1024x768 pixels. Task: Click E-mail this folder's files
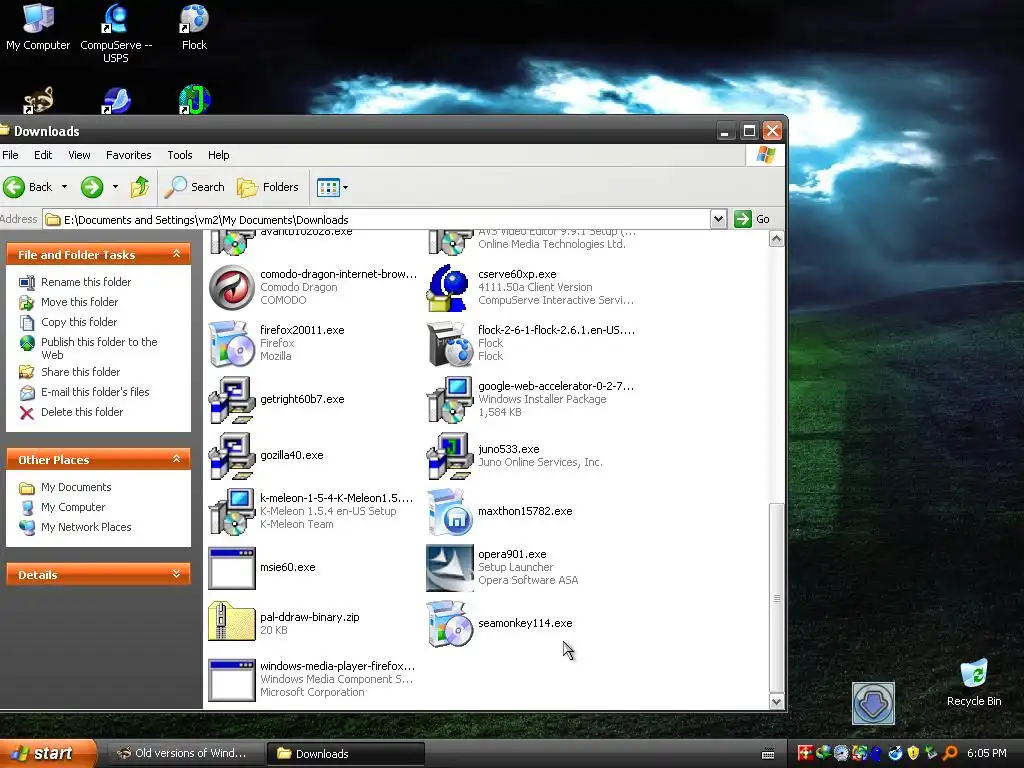(x=95, y=392)
